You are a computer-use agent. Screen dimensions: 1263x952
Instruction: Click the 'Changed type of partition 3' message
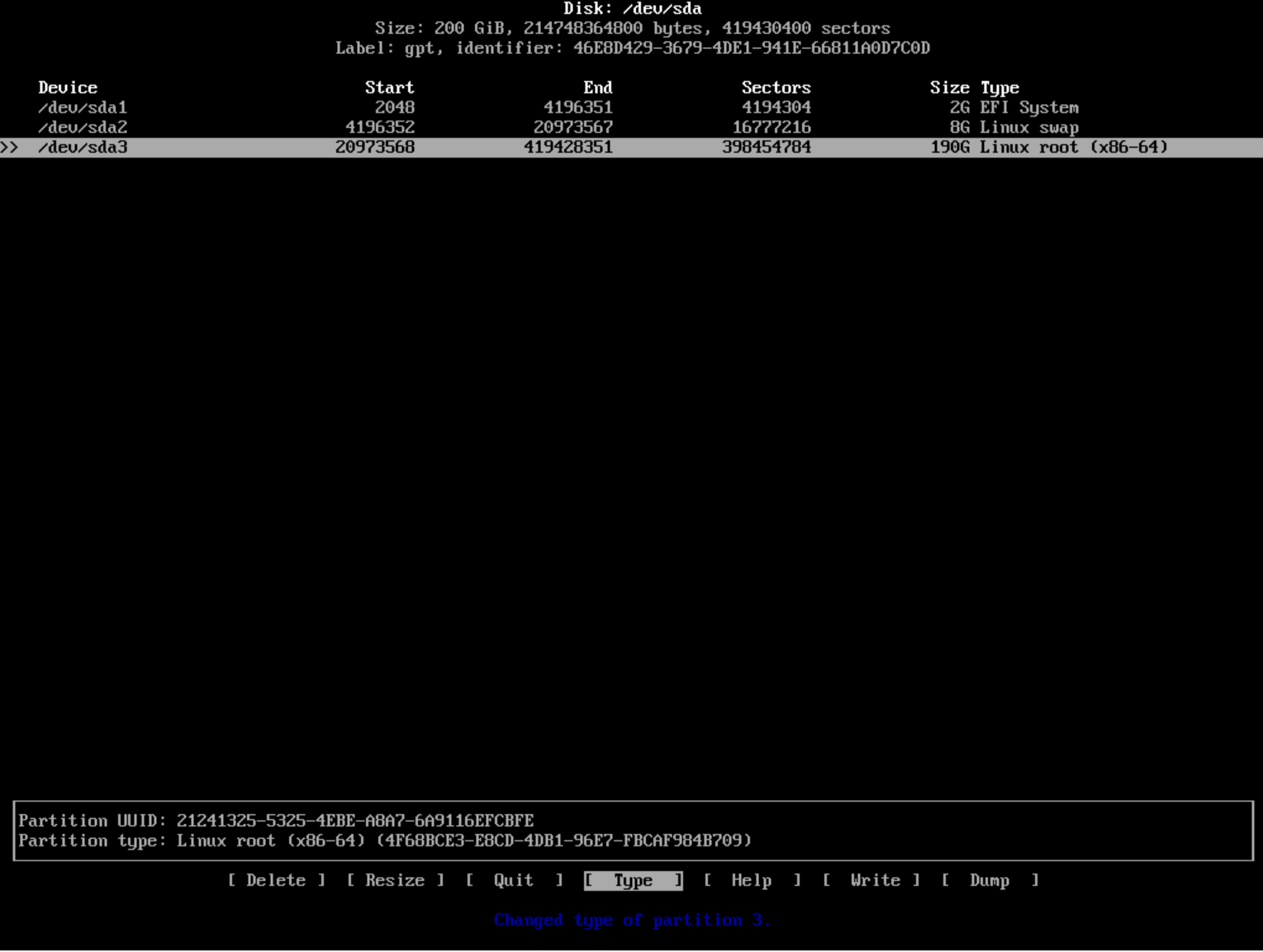pos(632,920)
